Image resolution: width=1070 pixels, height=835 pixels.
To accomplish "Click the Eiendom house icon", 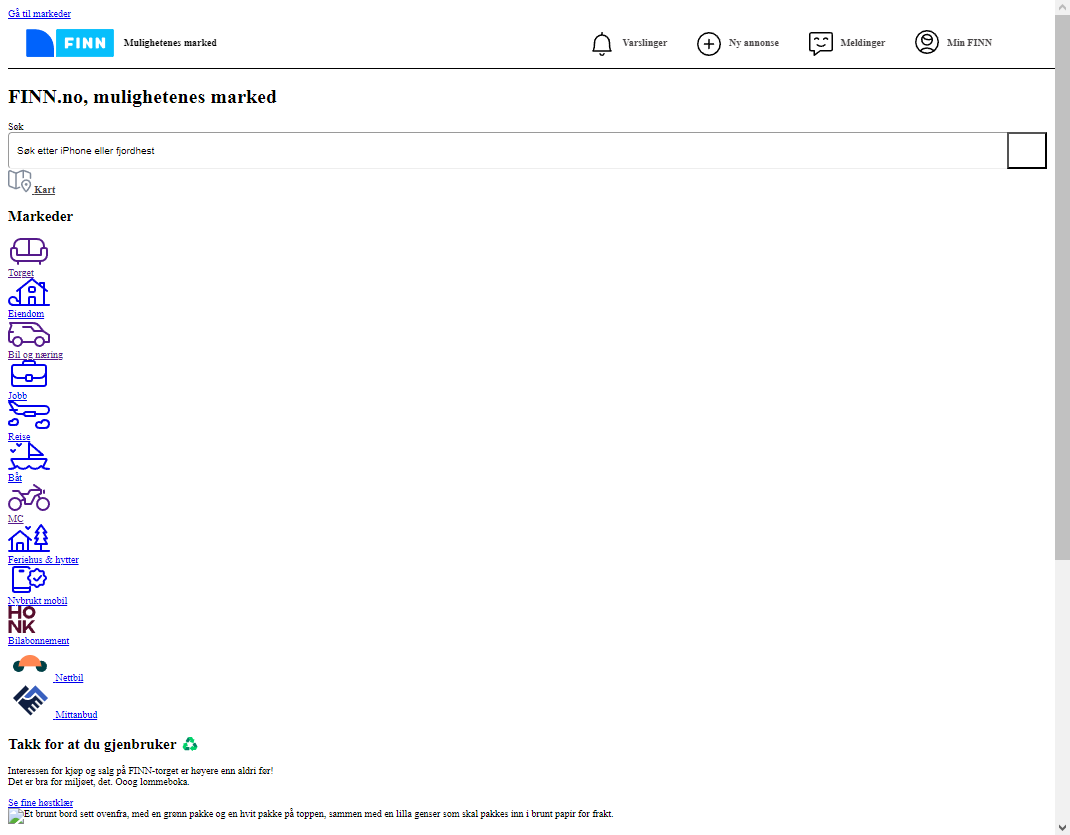I will click(29, 293).
